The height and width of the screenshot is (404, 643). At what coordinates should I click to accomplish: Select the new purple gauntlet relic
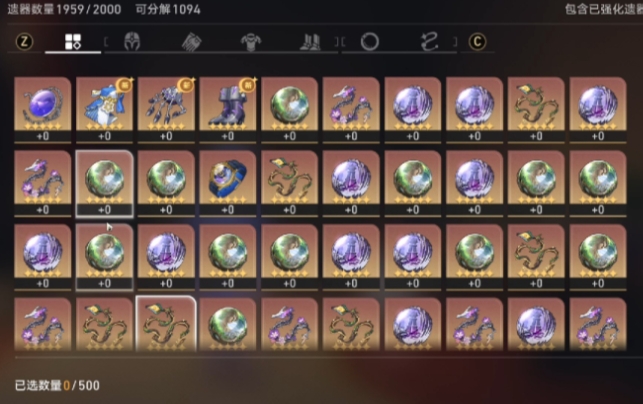pos(166,110)
